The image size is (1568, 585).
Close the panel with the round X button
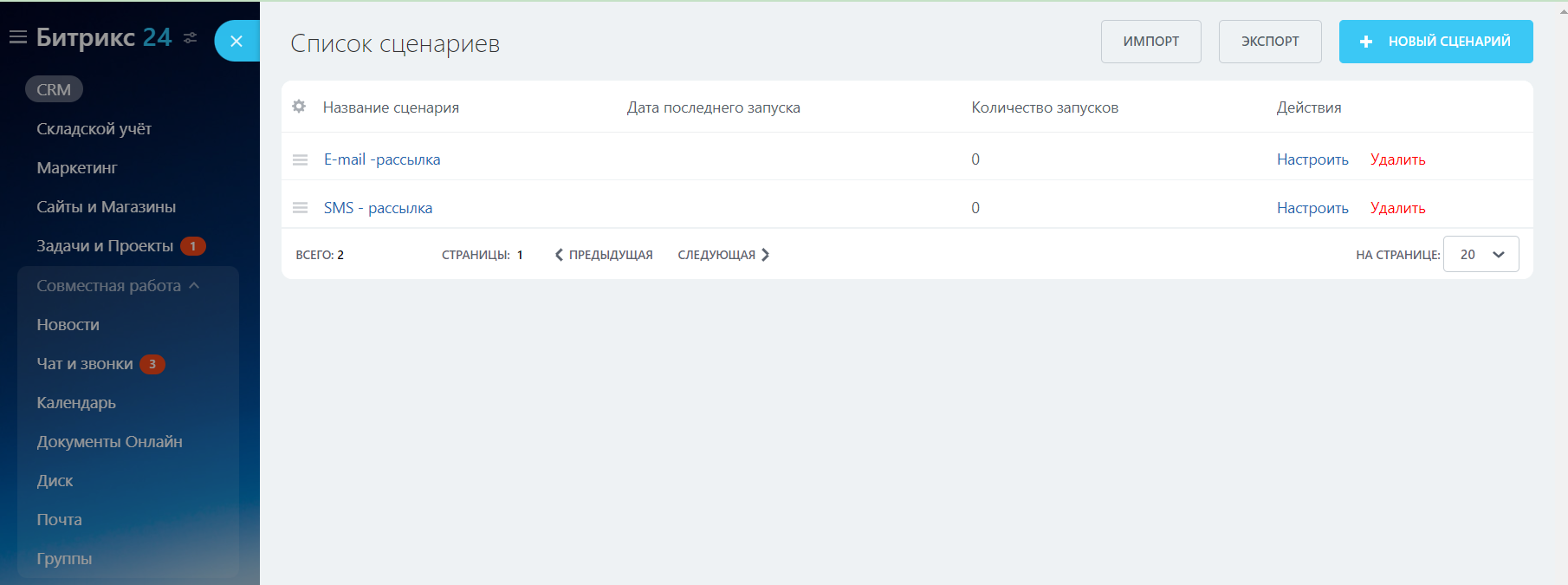236,41
